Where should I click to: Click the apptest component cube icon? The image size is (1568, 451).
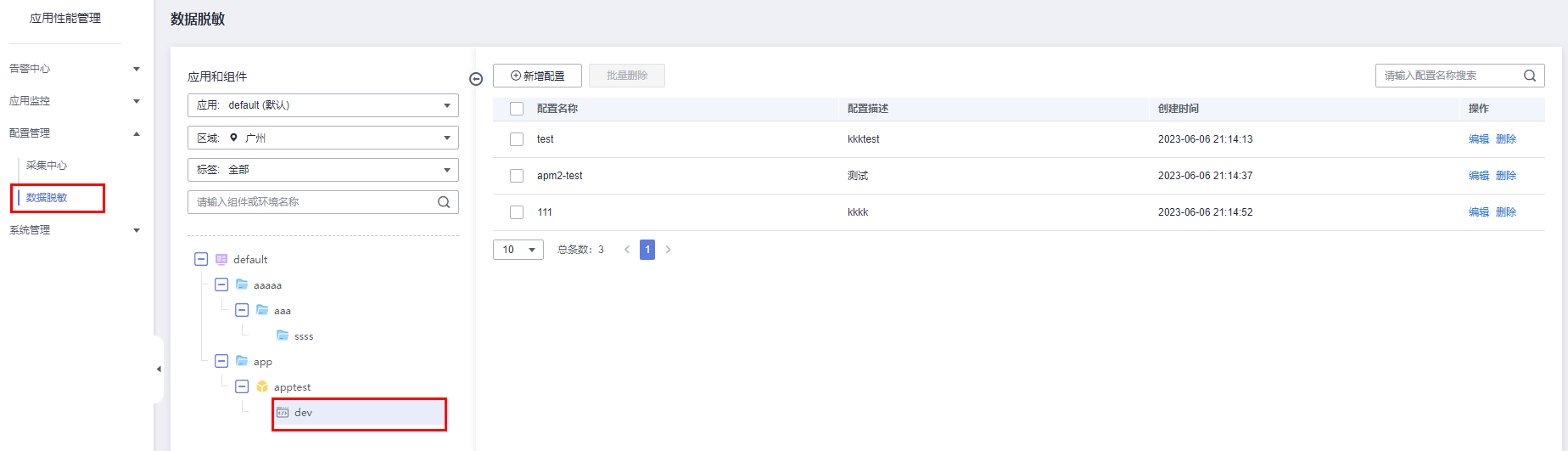[262, 387]
